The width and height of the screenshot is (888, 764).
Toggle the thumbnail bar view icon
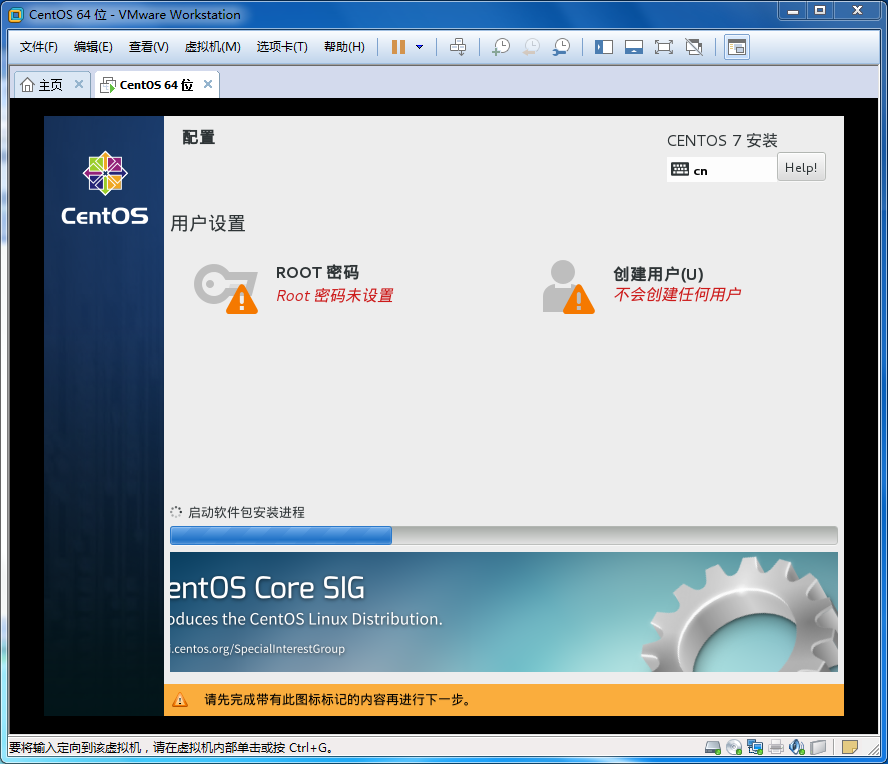pyautogui.click(x=633, y=47)
